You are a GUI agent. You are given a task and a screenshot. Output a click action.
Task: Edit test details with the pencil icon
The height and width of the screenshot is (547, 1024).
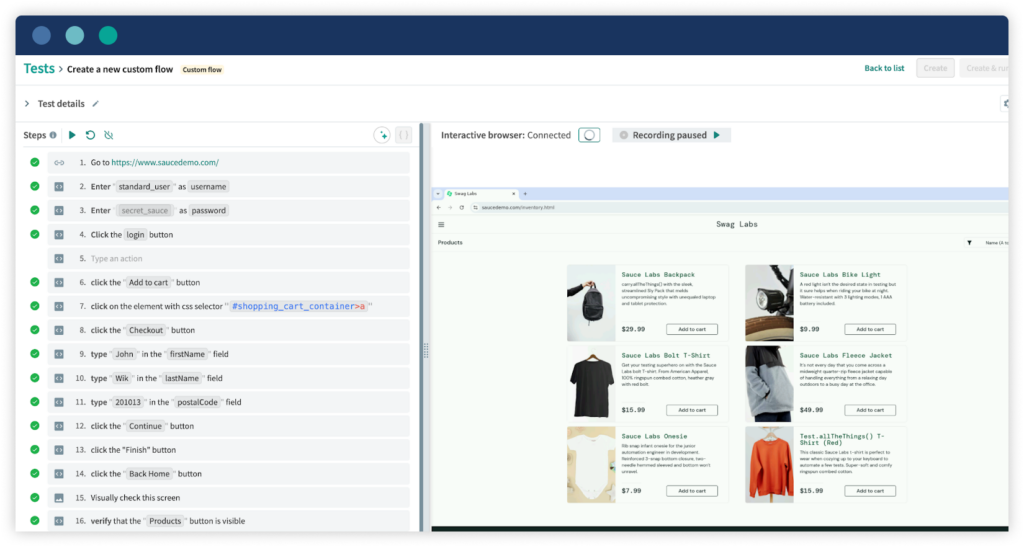(x=95, y=104)
